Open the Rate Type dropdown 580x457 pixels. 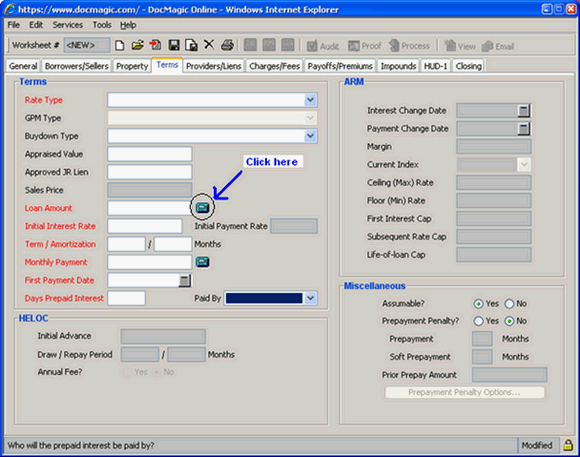tap(310, 100)
